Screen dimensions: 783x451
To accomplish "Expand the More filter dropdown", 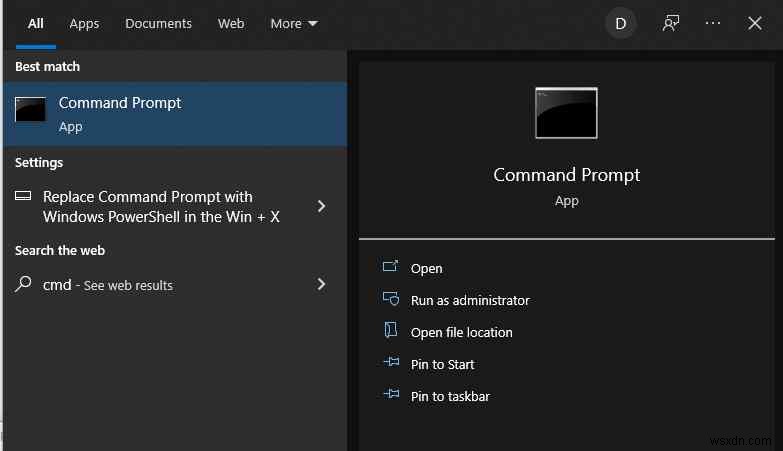I will [293, 23].
